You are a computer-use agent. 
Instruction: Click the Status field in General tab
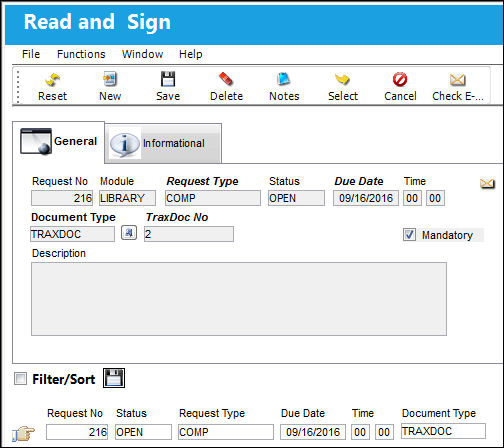(296, 198)
